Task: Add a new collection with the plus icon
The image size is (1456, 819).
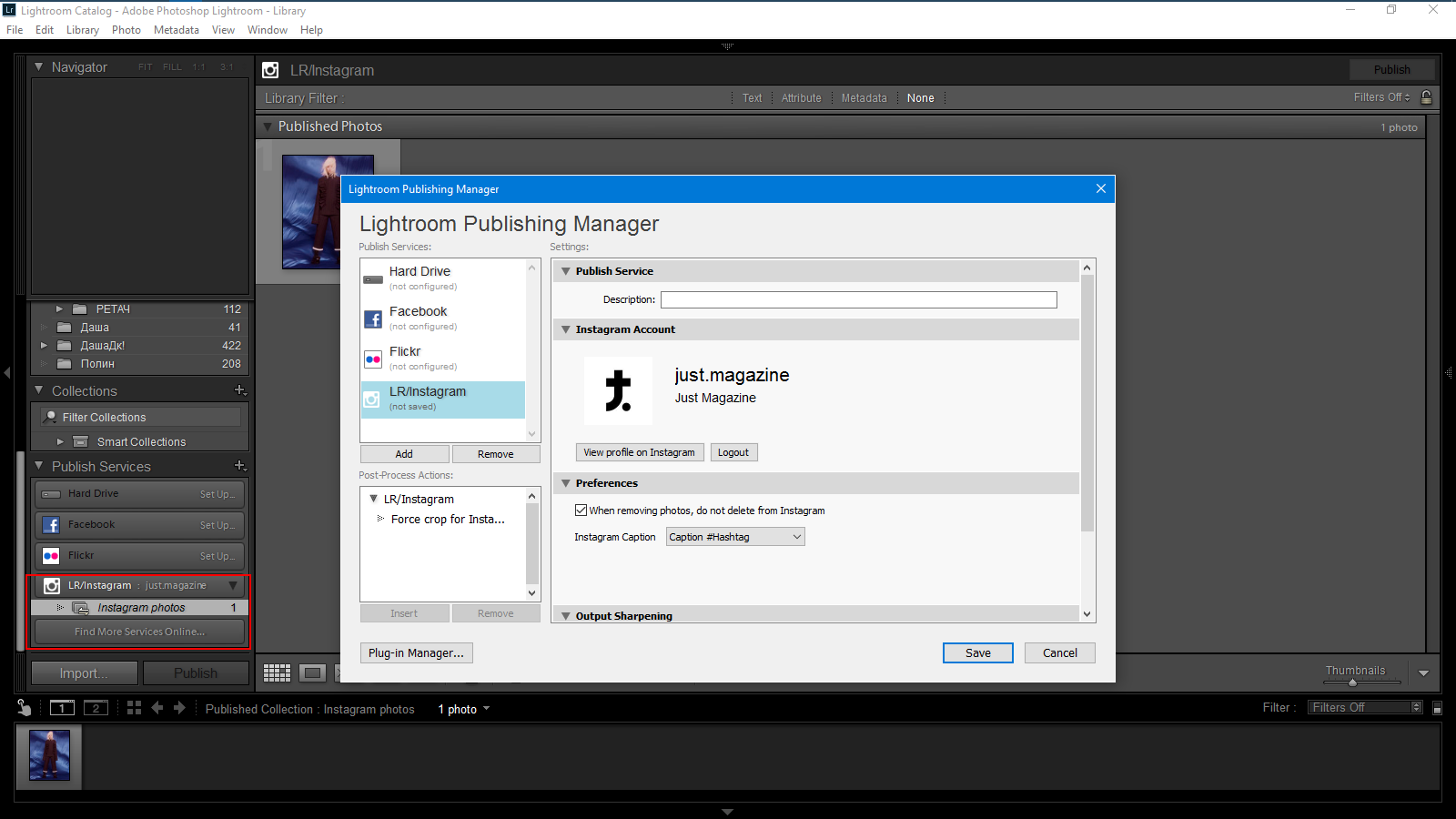Action: point(240,389)
